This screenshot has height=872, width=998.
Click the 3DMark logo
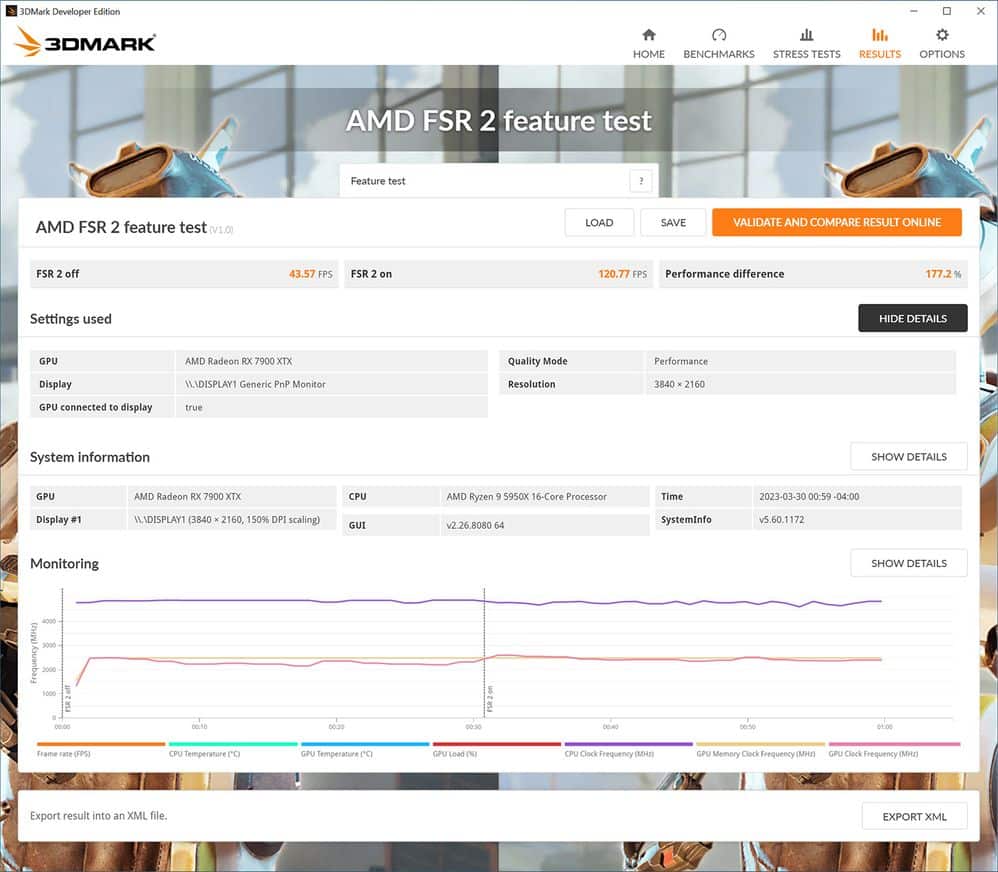86,42
